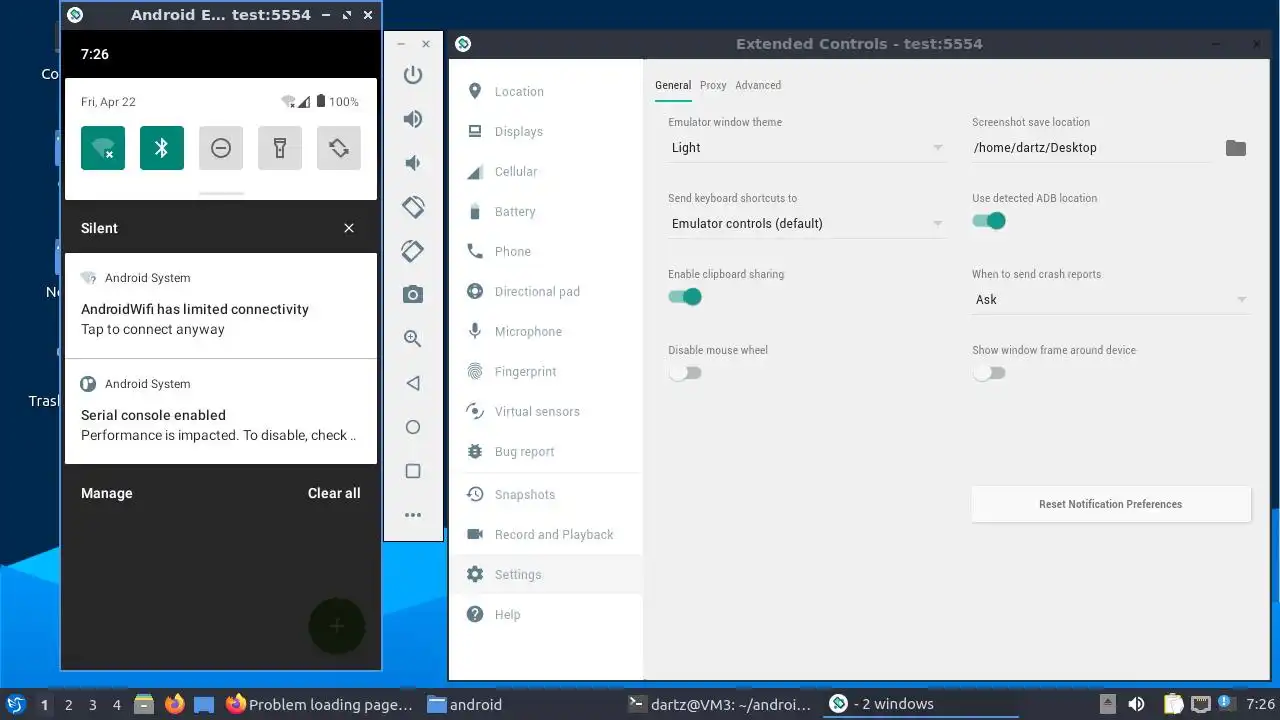The image size is (1280, 720).
Task: Click Manage in Android notification shade
Action: (107, 493)
